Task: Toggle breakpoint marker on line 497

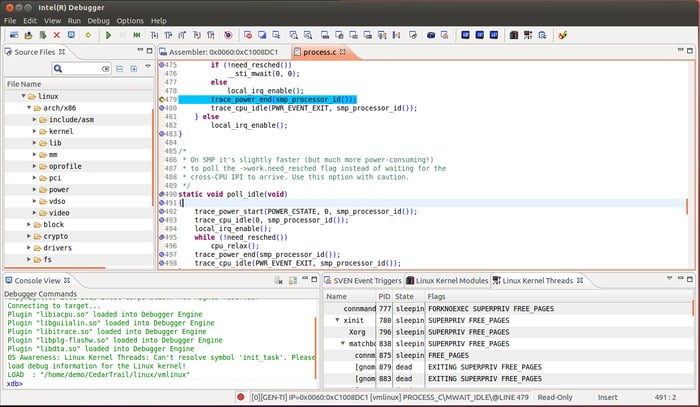Action: 162,254
